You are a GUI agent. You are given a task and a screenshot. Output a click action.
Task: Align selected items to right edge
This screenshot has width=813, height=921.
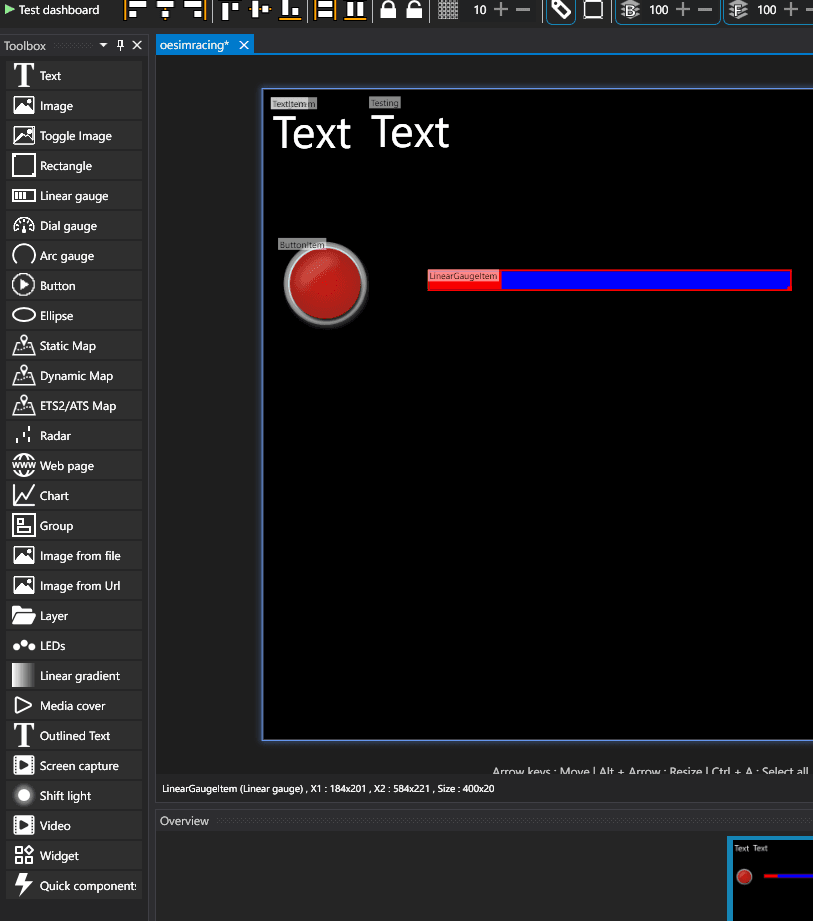[194, 10]
